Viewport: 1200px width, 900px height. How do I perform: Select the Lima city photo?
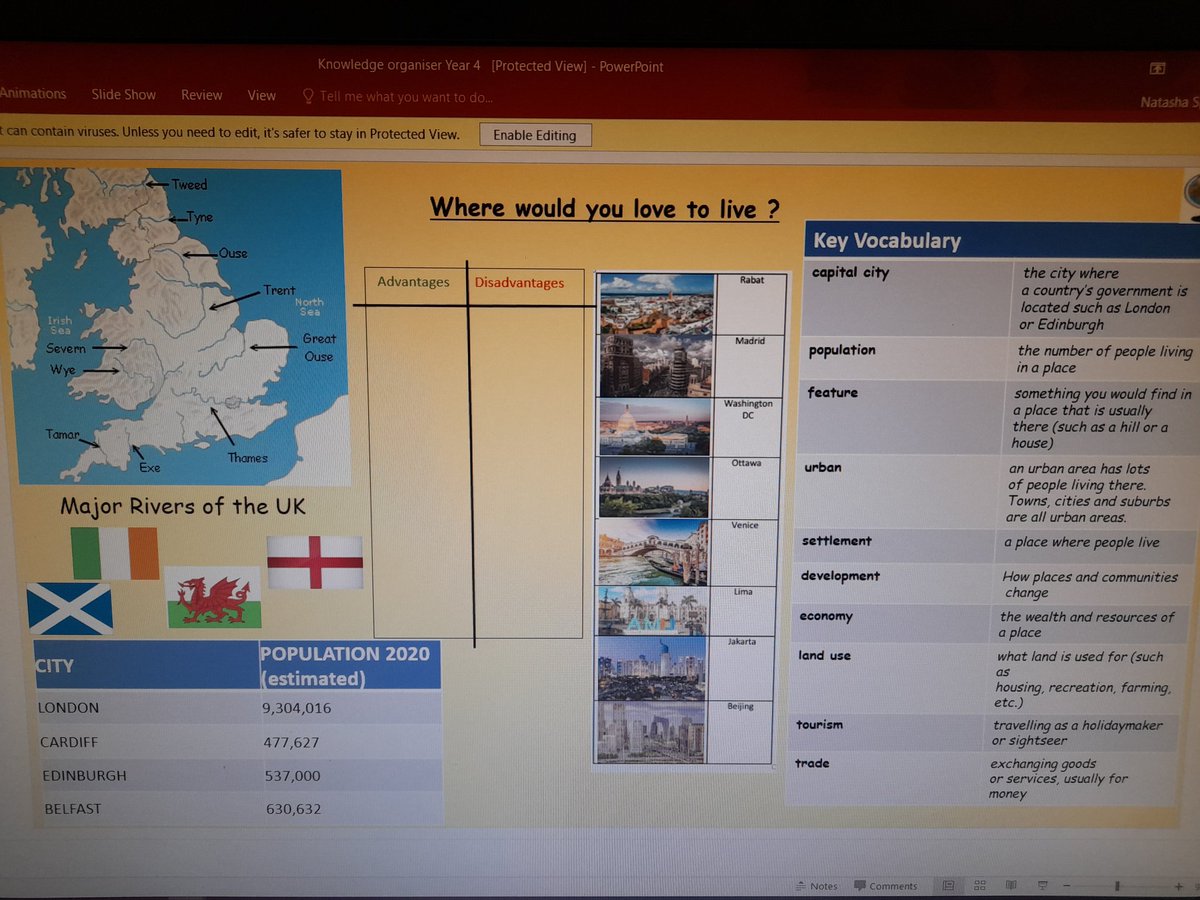coord(652,611)
